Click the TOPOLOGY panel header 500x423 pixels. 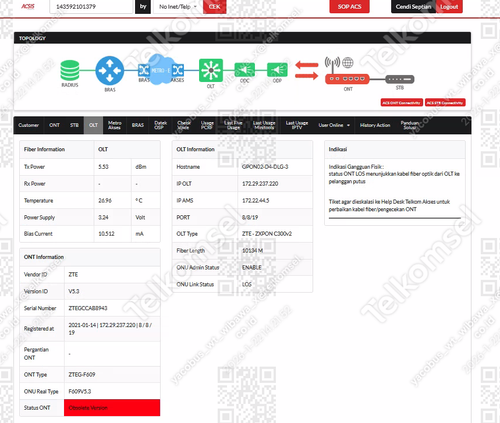242,38
